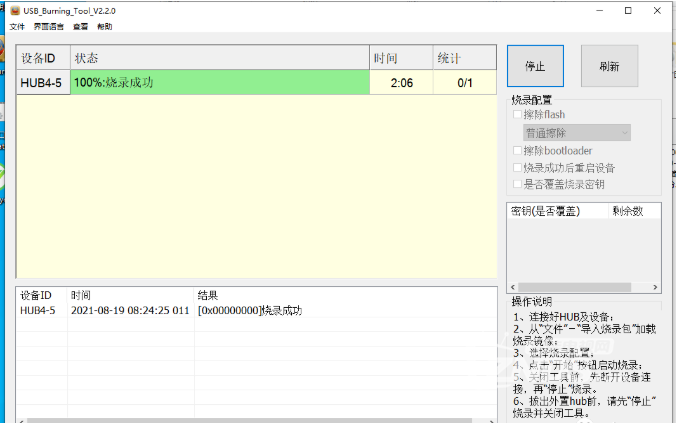Click the 停止 button
This screenshot has width=676, height=423.
tap(535, 66)
